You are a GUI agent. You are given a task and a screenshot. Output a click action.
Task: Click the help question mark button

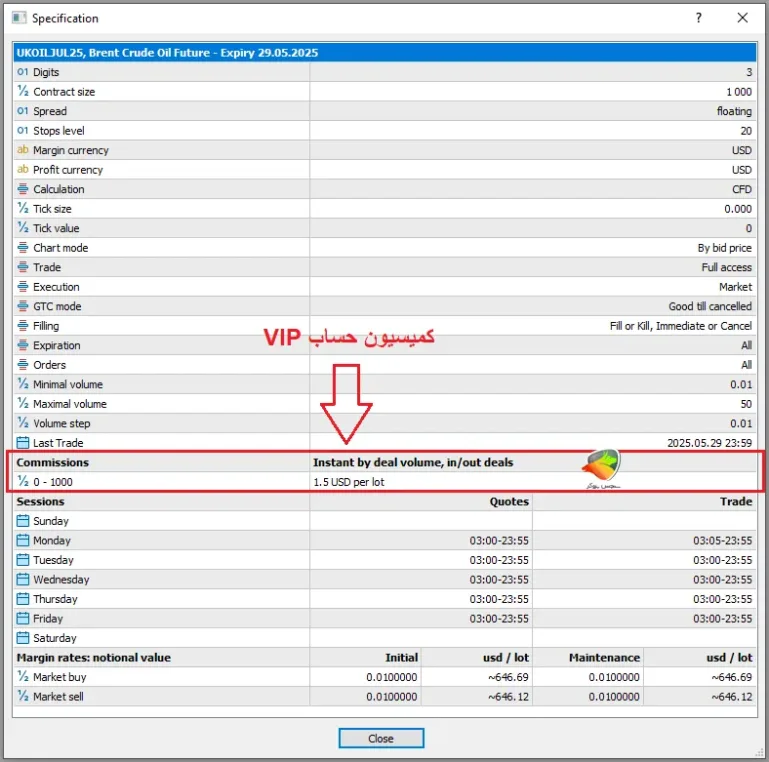click(698, 18)
